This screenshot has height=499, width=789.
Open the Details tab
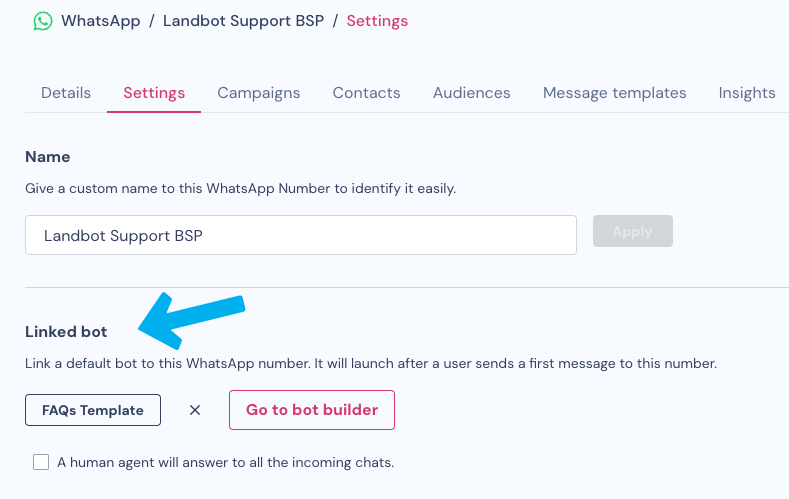[x=66, y=93]
